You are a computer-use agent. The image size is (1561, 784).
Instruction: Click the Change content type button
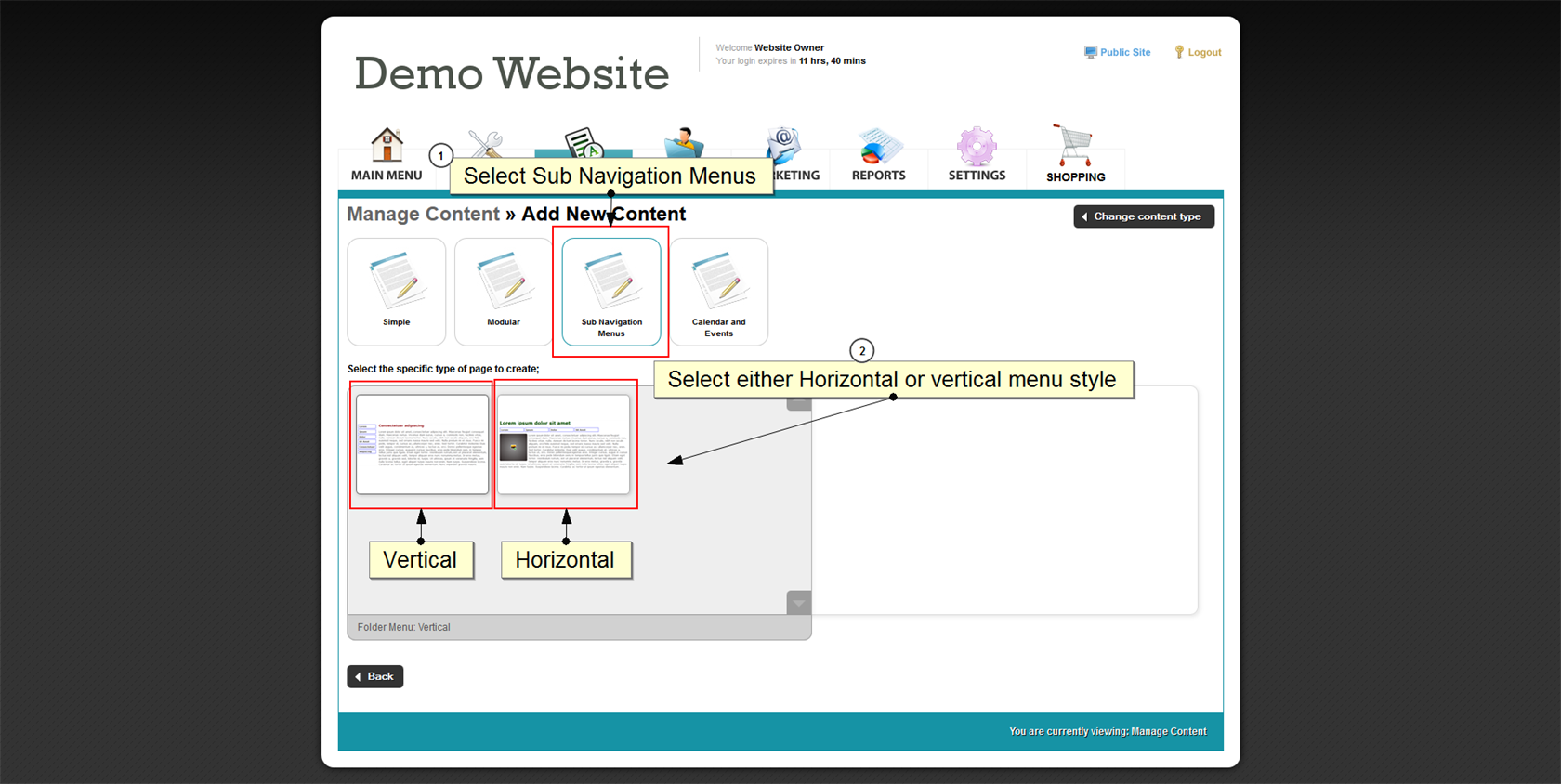(1144, 216)
